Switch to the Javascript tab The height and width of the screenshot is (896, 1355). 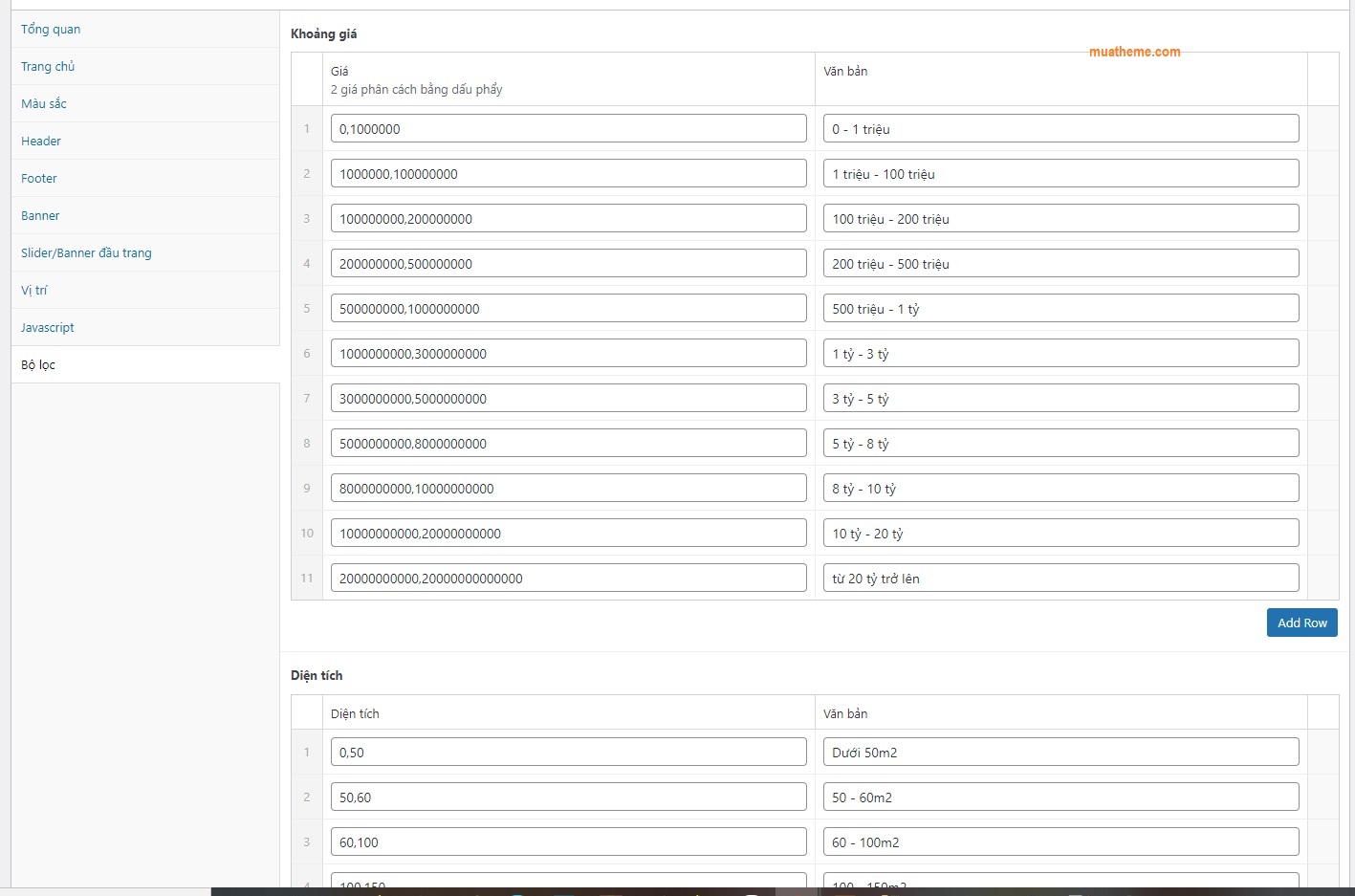(x=48, y=328)
